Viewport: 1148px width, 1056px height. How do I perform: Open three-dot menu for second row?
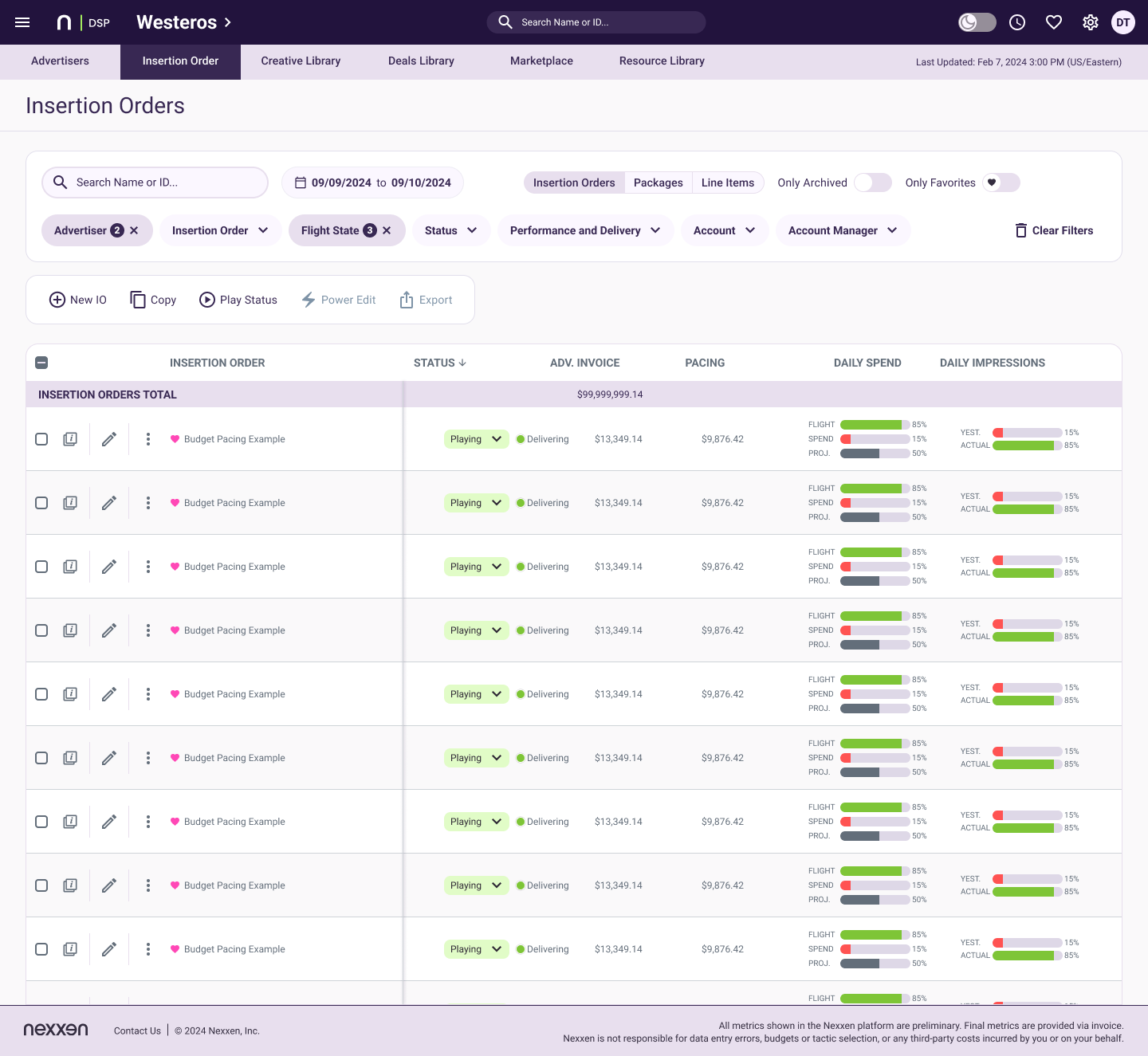click(148, 503)
